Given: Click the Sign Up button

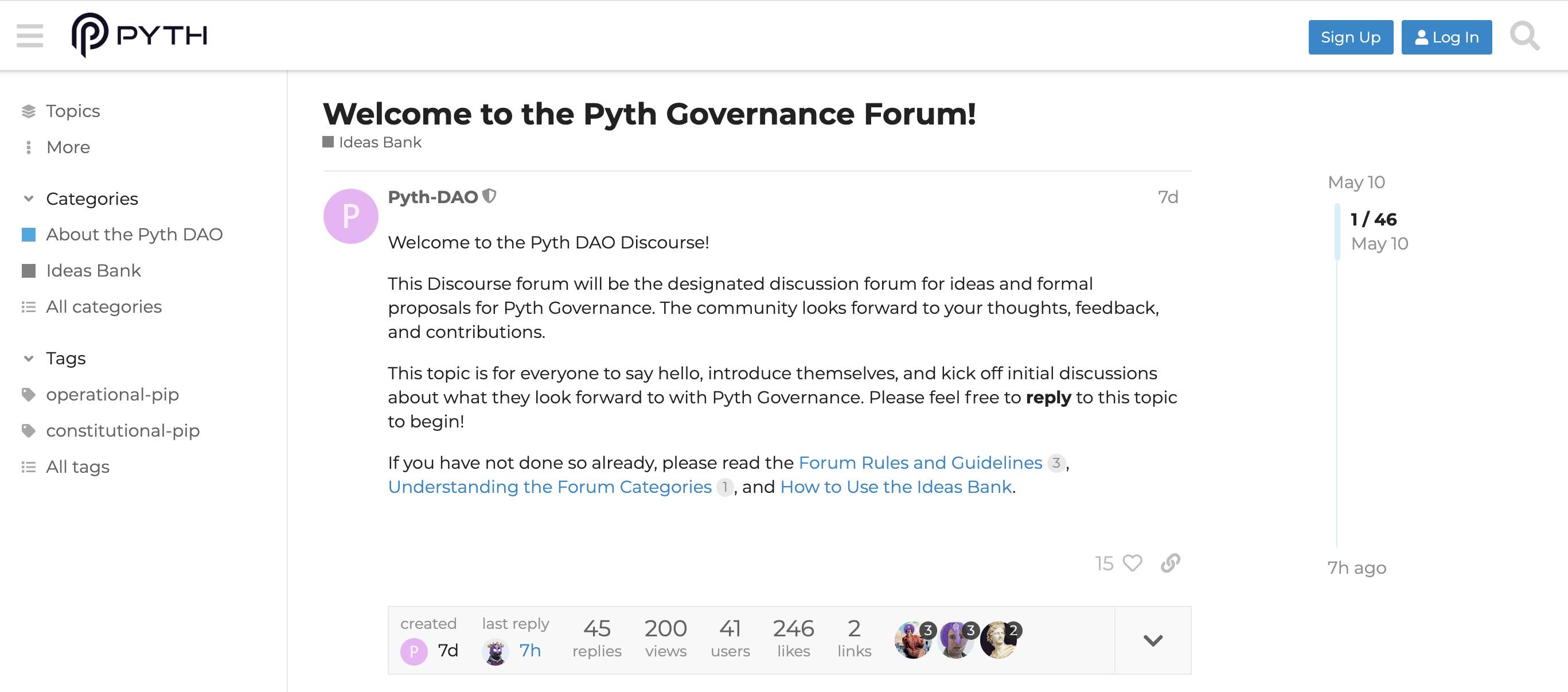Looking at the screenshot, I should pyautogui.click(x=1350, y=37).
